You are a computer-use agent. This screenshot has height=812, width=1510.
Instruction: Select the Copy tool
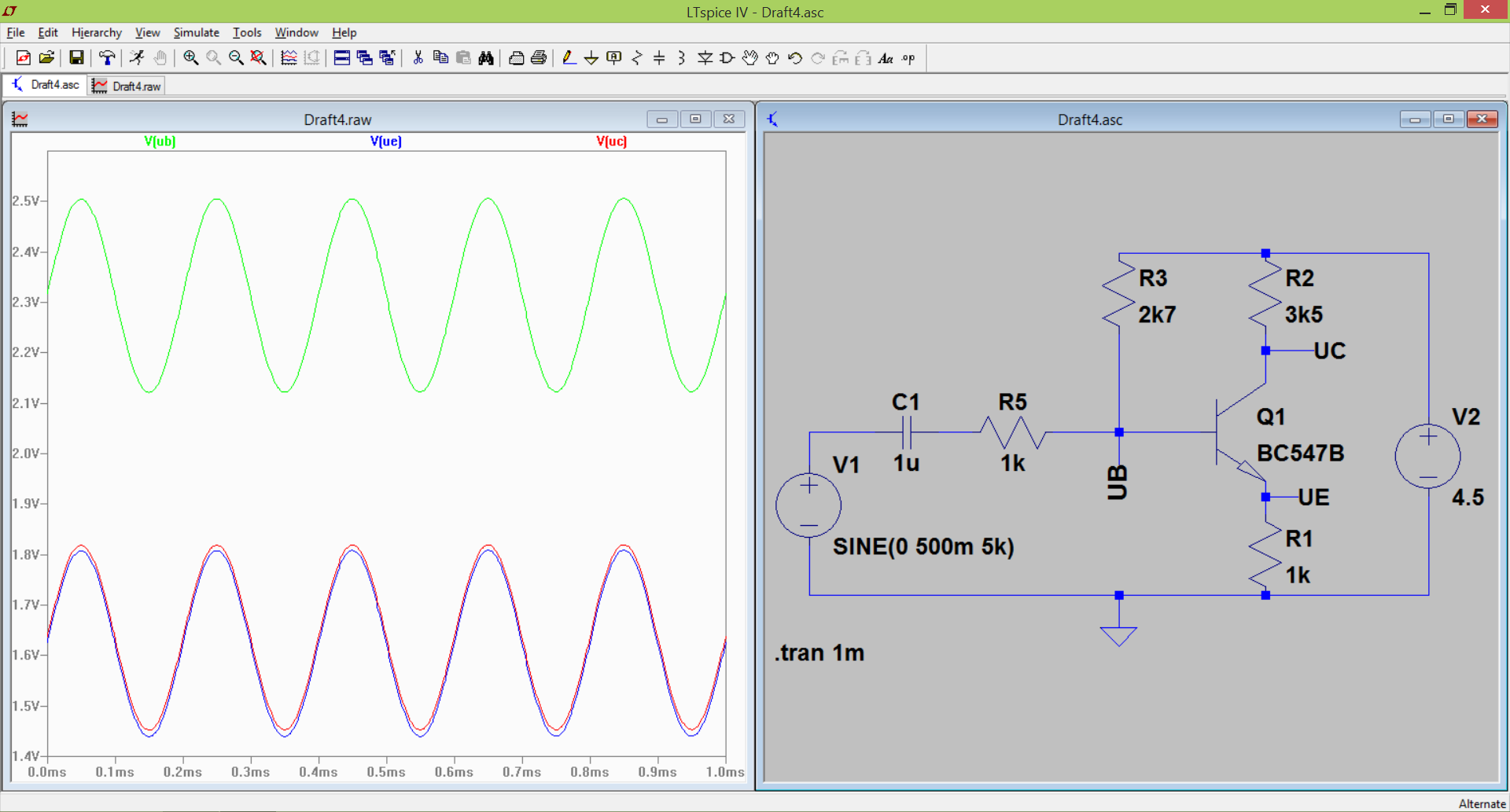440,57
